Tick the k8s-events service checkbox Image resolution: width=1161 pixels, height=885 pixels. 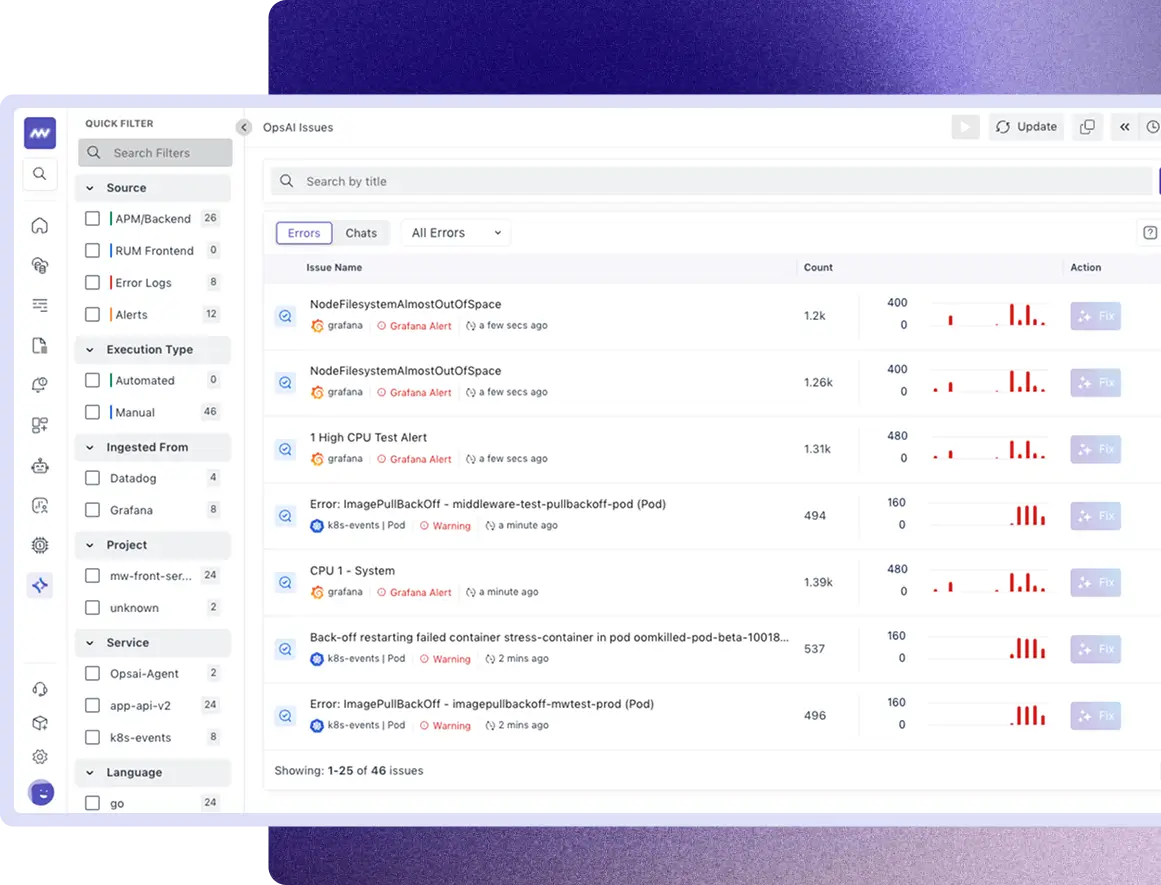click(92, 737)
